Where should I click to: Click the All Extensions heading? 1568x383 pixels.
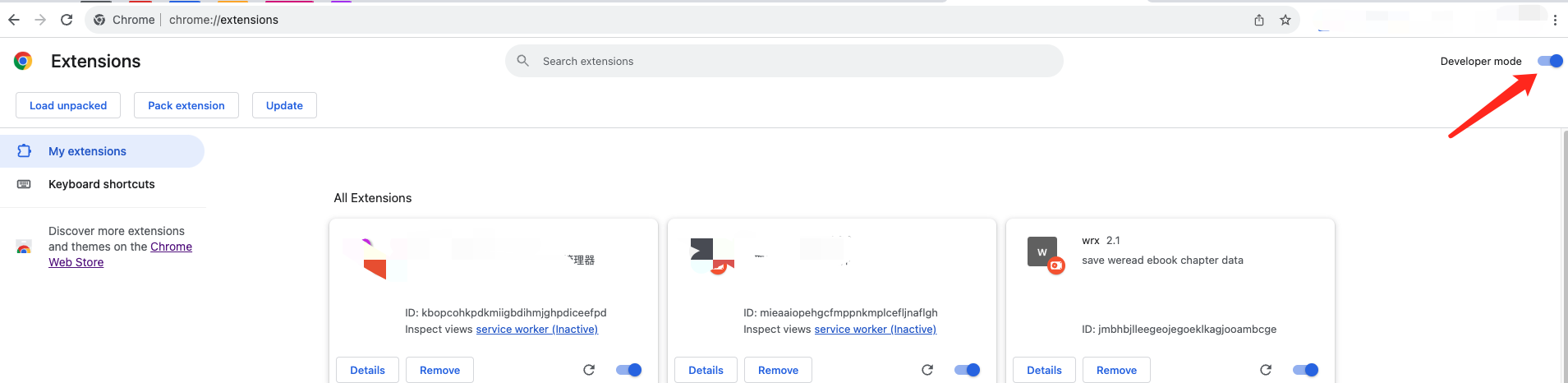tap(373, 198)
